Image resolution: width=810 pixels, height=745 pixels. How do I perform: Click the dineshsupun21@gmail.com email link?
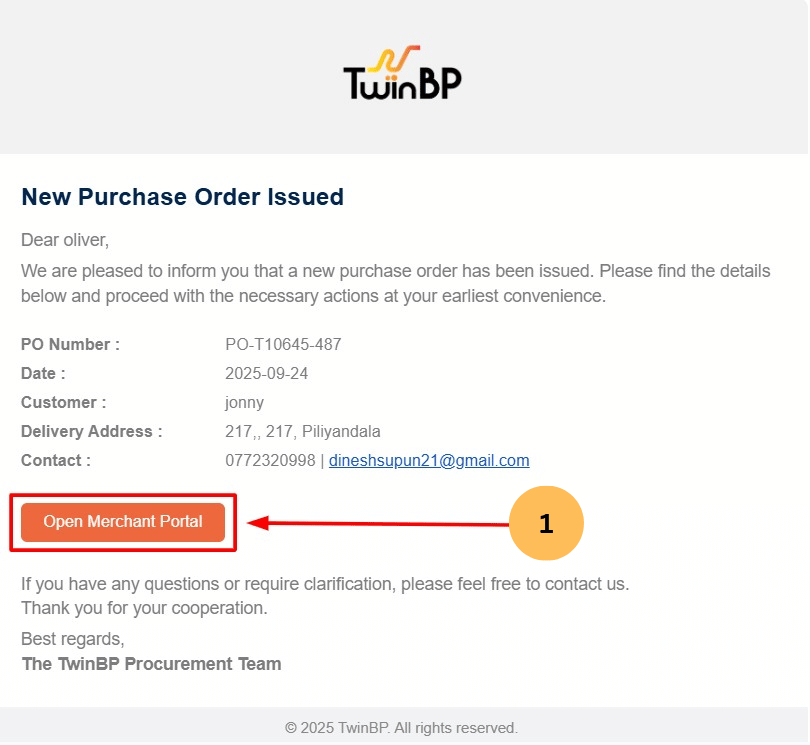tap(429, 461)
